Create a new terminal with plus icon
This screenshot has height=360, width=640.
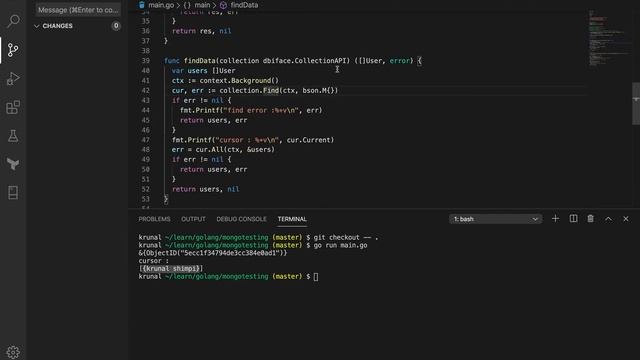(x=555, y=219)
